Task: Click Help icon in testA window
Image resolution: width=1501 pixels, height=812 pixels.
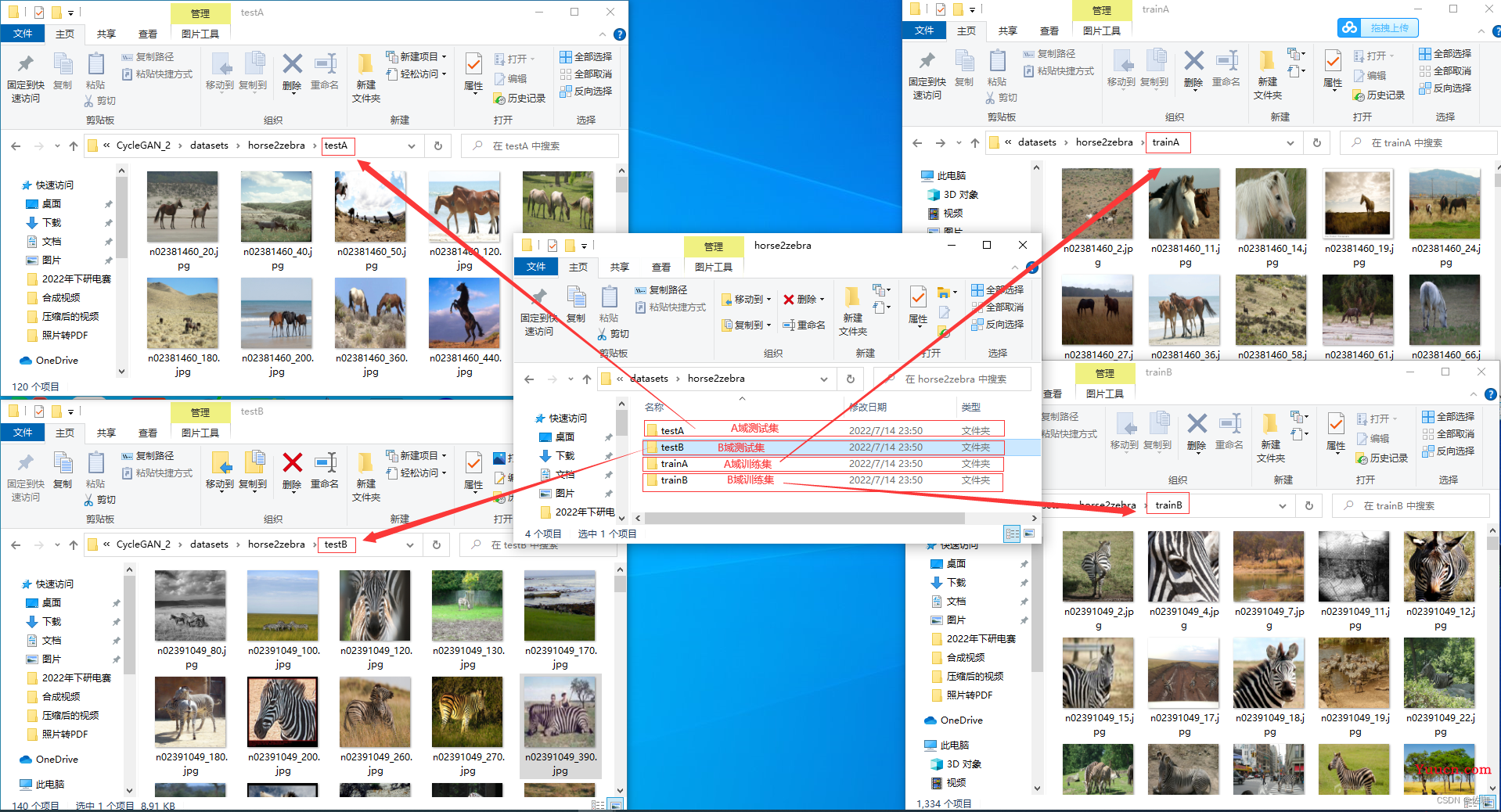Action: pos(620,34)
